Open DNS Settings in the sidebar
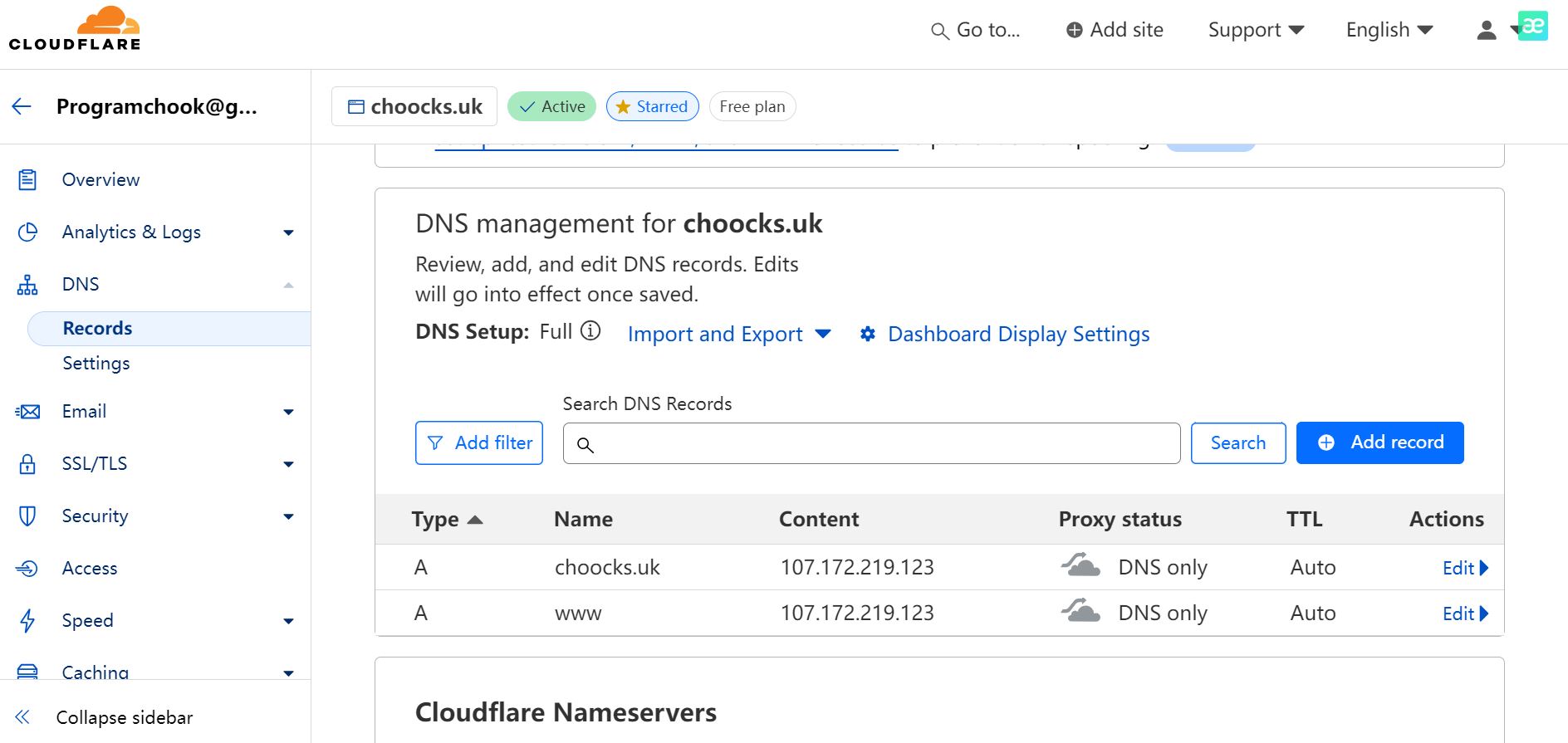Image resolution: width=1568 pixels, height=743 pixels. coord(96,364)
